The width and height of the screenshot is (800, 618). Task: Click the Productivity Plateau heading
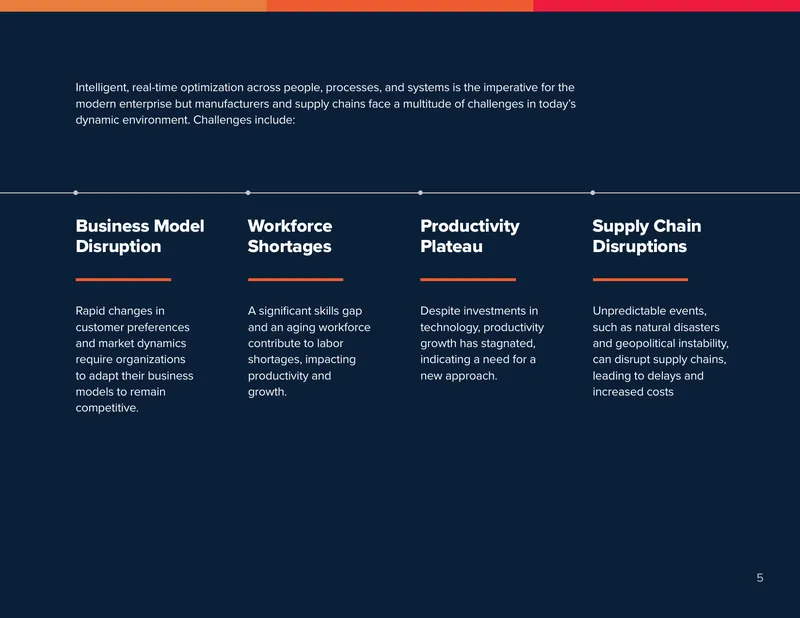click(469, 236)
